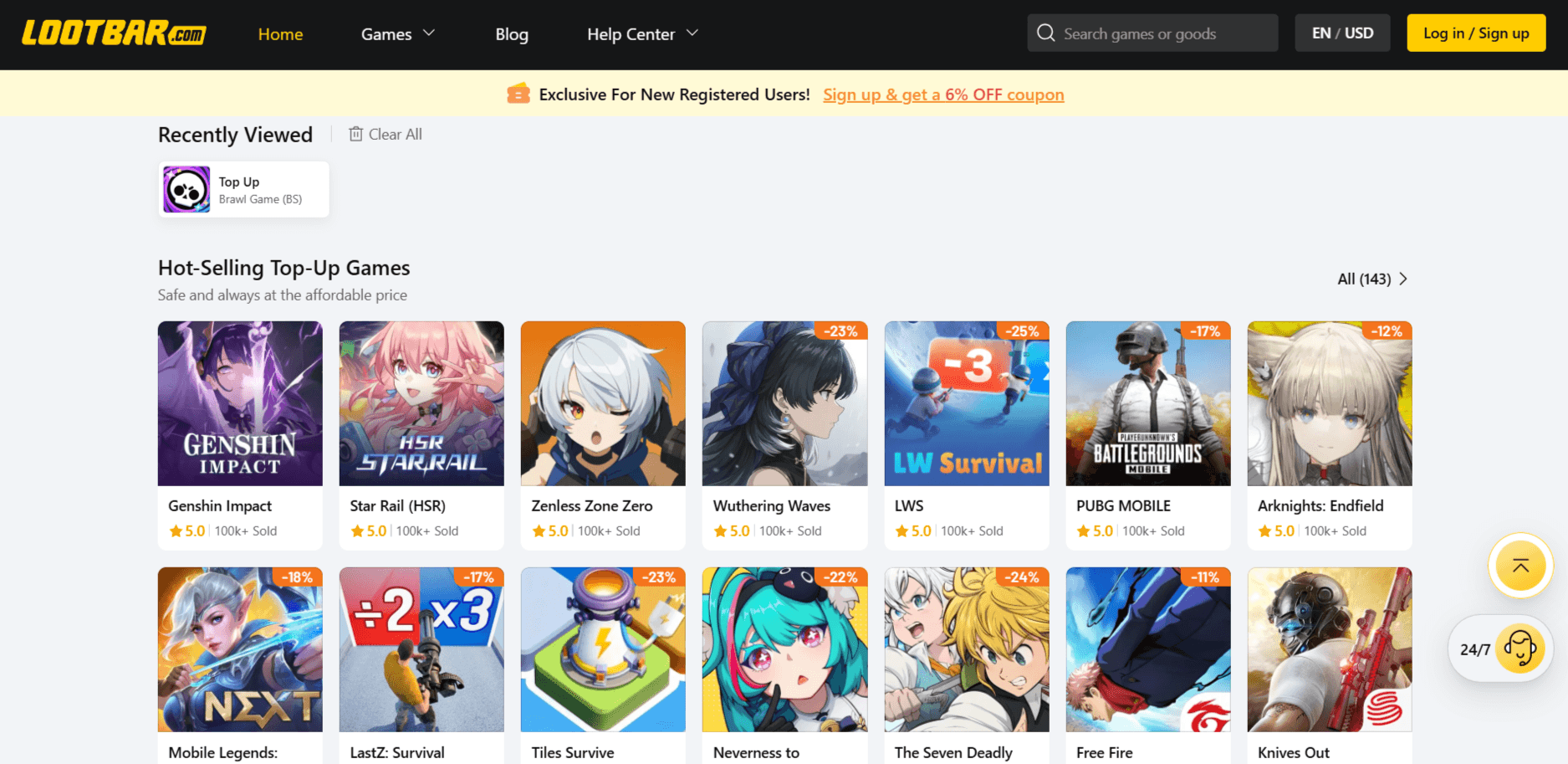Go to the Home tab
The width and height of the screenshot is (1568, 764).
tap(280, 34)
